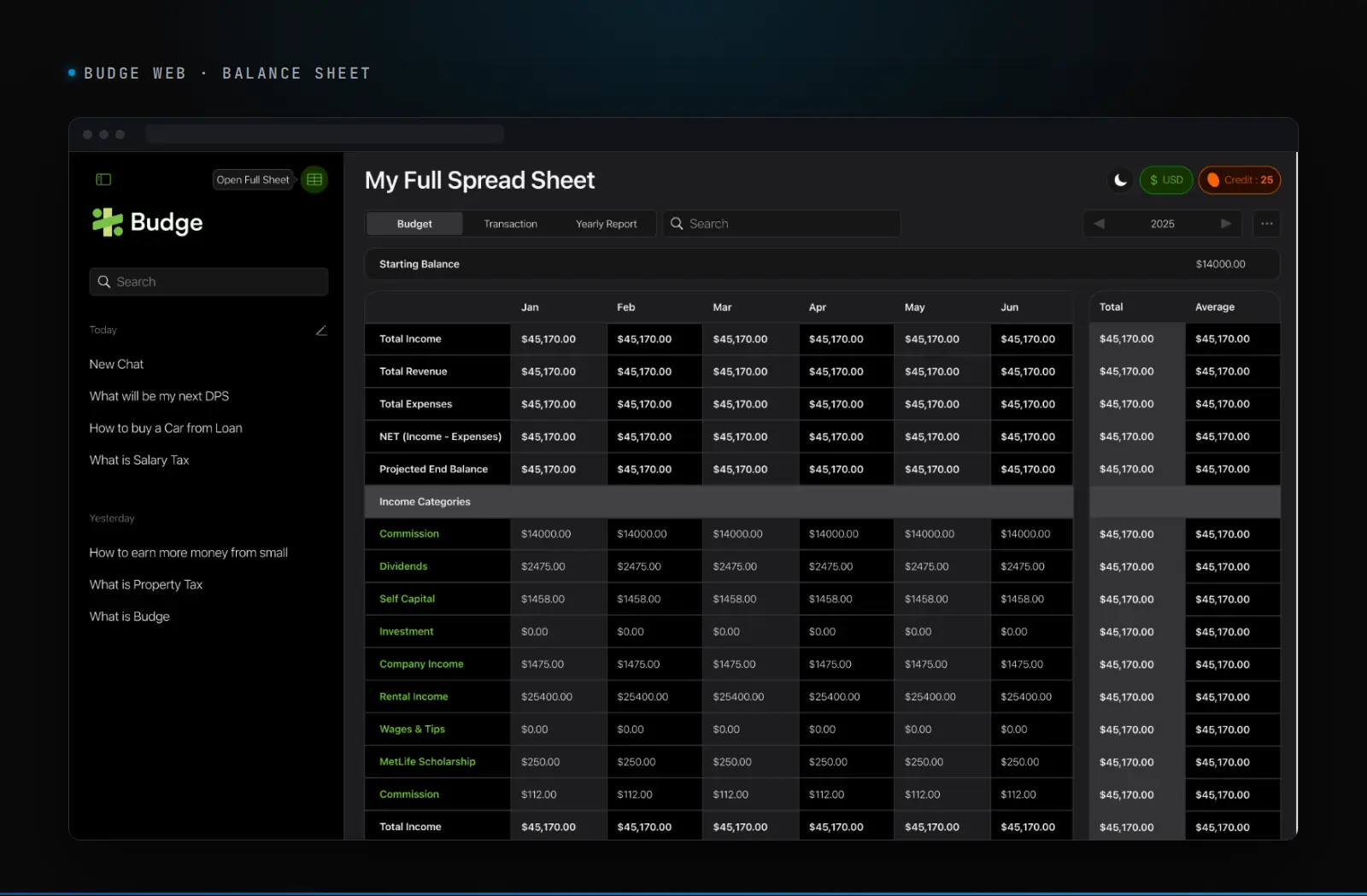
Task: Switch to the Budget tab
Action: (414, 224)
